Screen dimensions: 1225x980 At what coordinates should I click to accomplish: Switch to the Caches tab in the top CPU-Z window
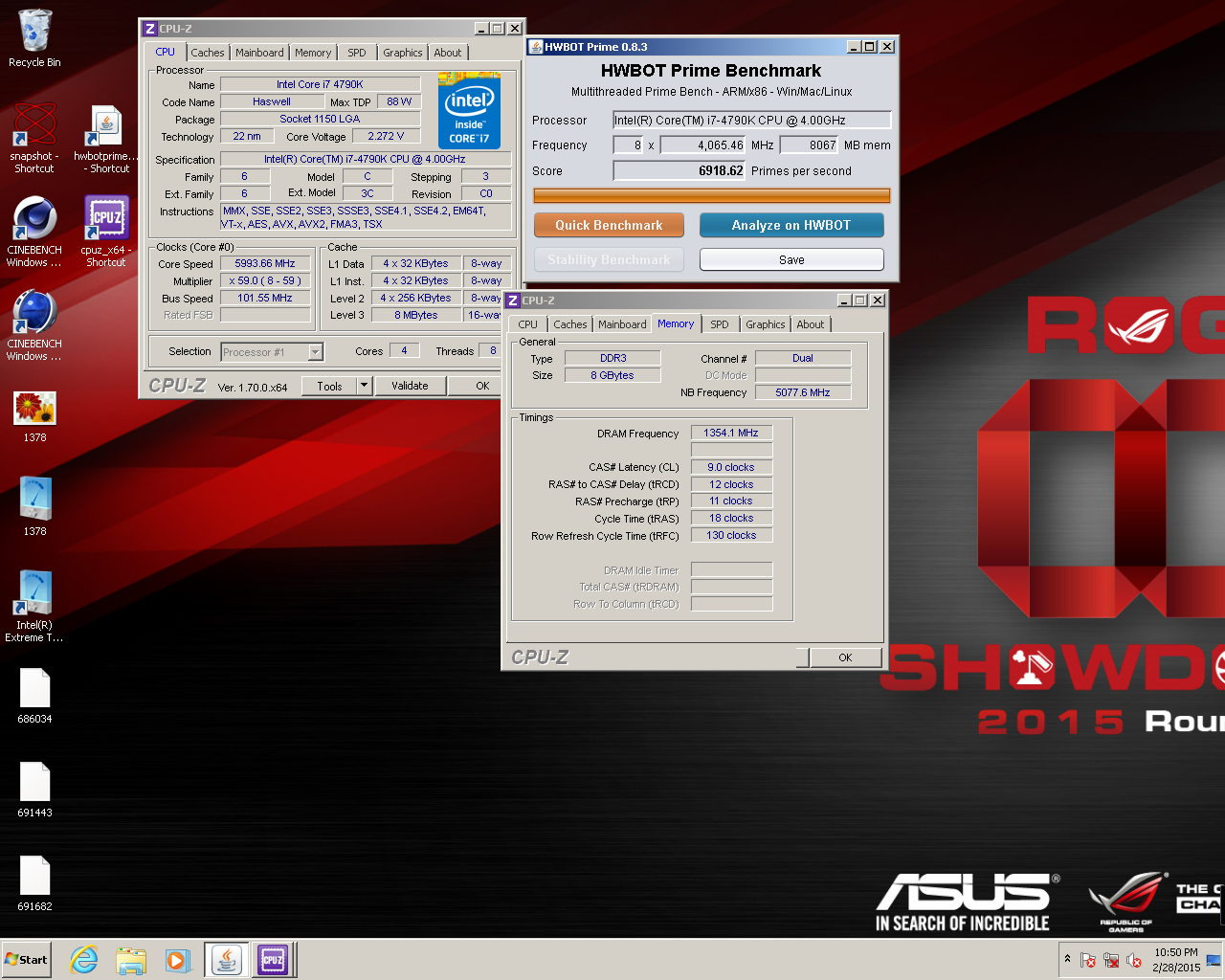pyautogui.click(x=207, y=53)
